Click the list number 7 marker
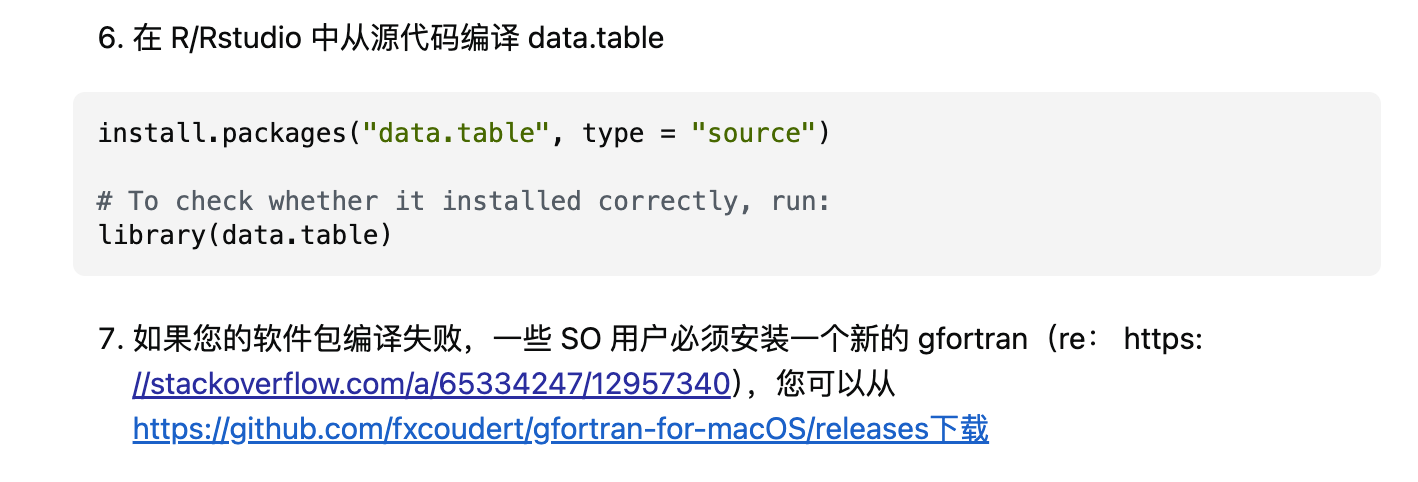 [x=110, y=340]
